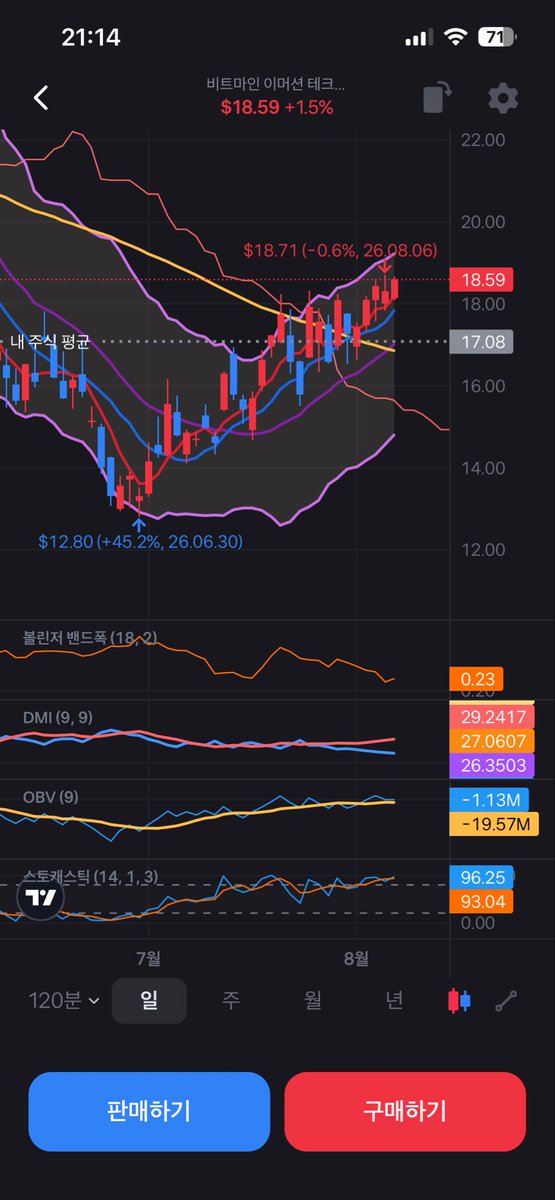Tap the TradingView logo badge

41,897
